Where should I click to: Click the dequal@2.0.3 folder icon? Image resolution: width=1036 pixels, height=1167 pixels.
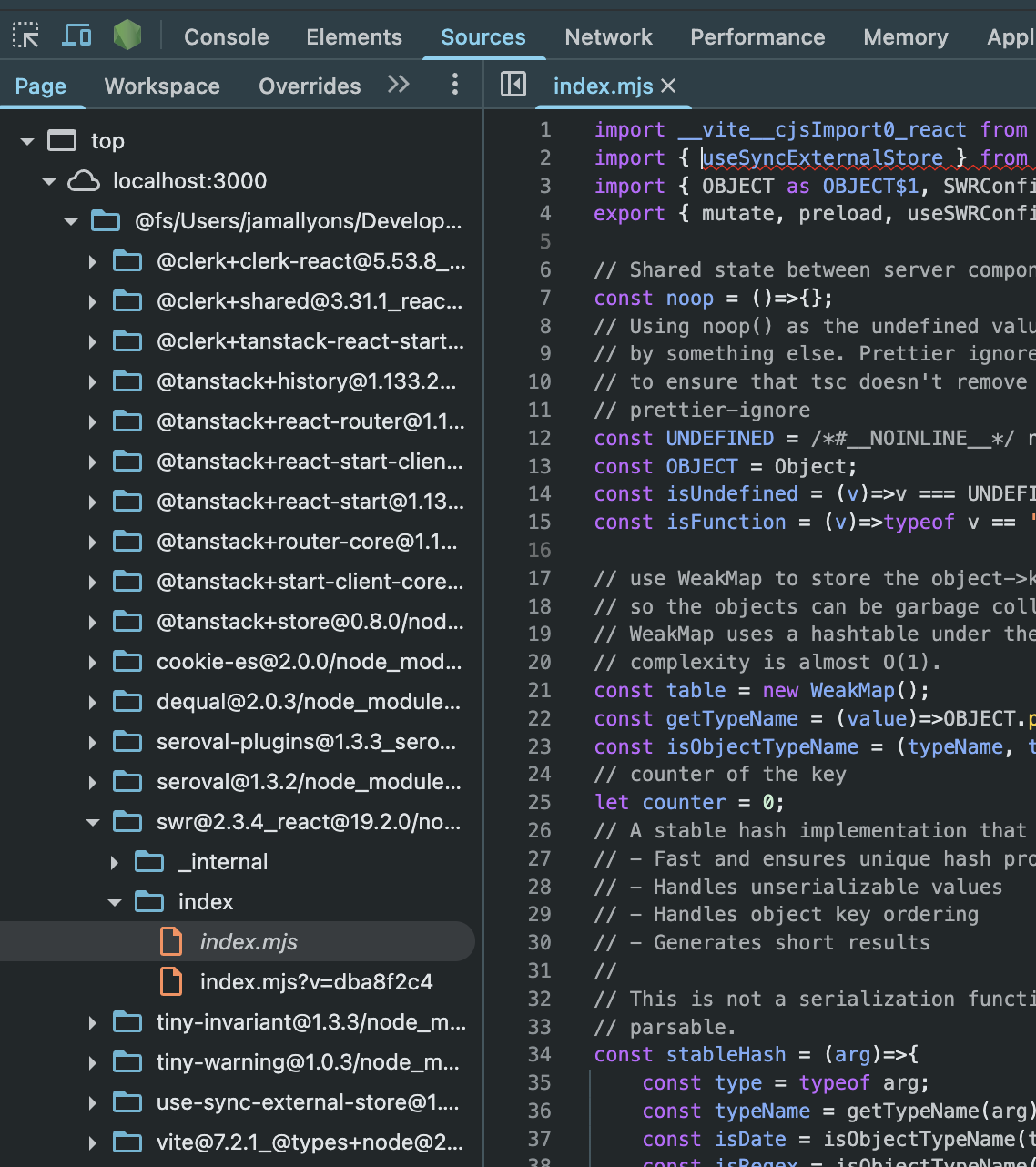[x=127, y=702]
